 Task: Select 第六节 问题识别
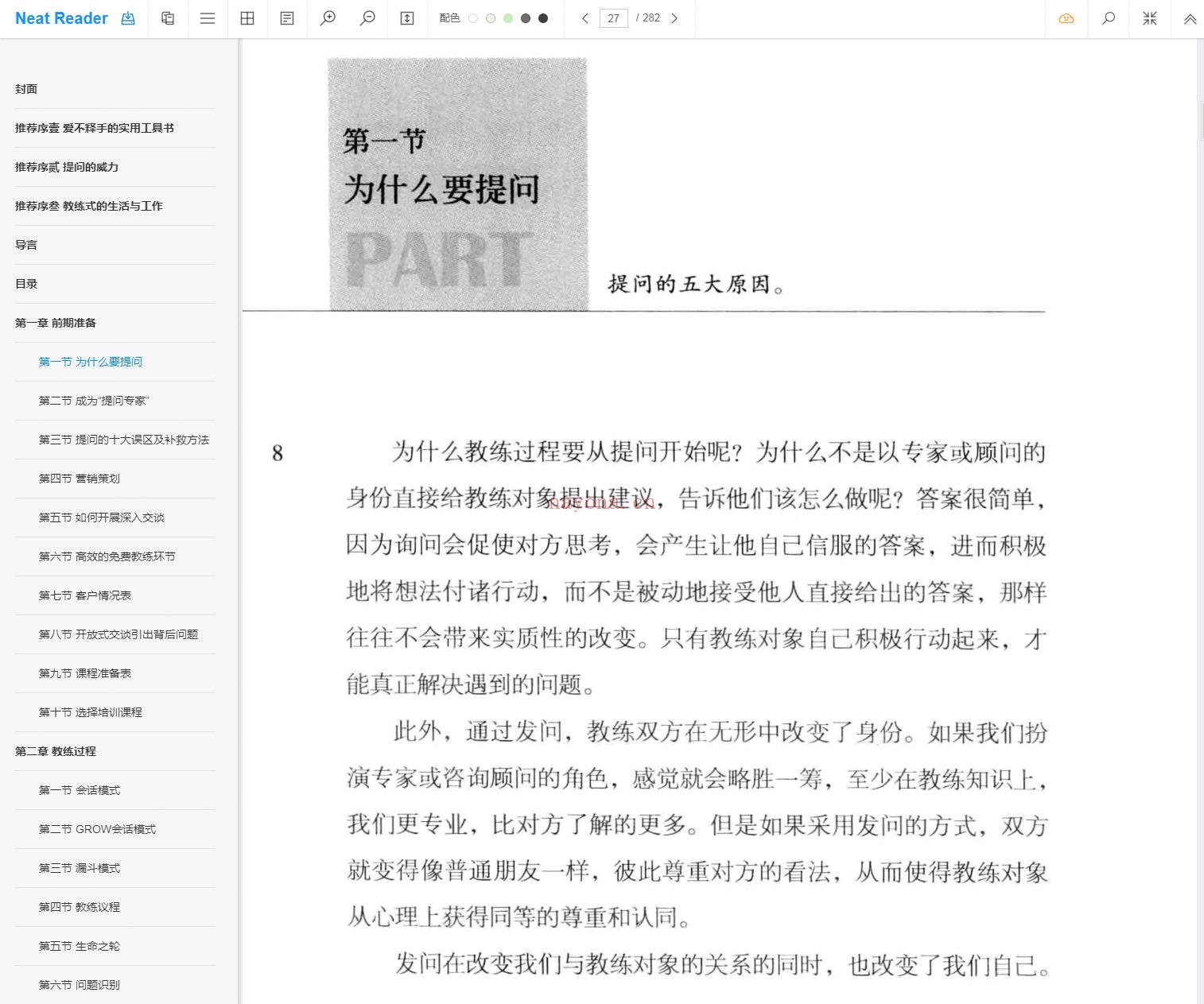80,985
